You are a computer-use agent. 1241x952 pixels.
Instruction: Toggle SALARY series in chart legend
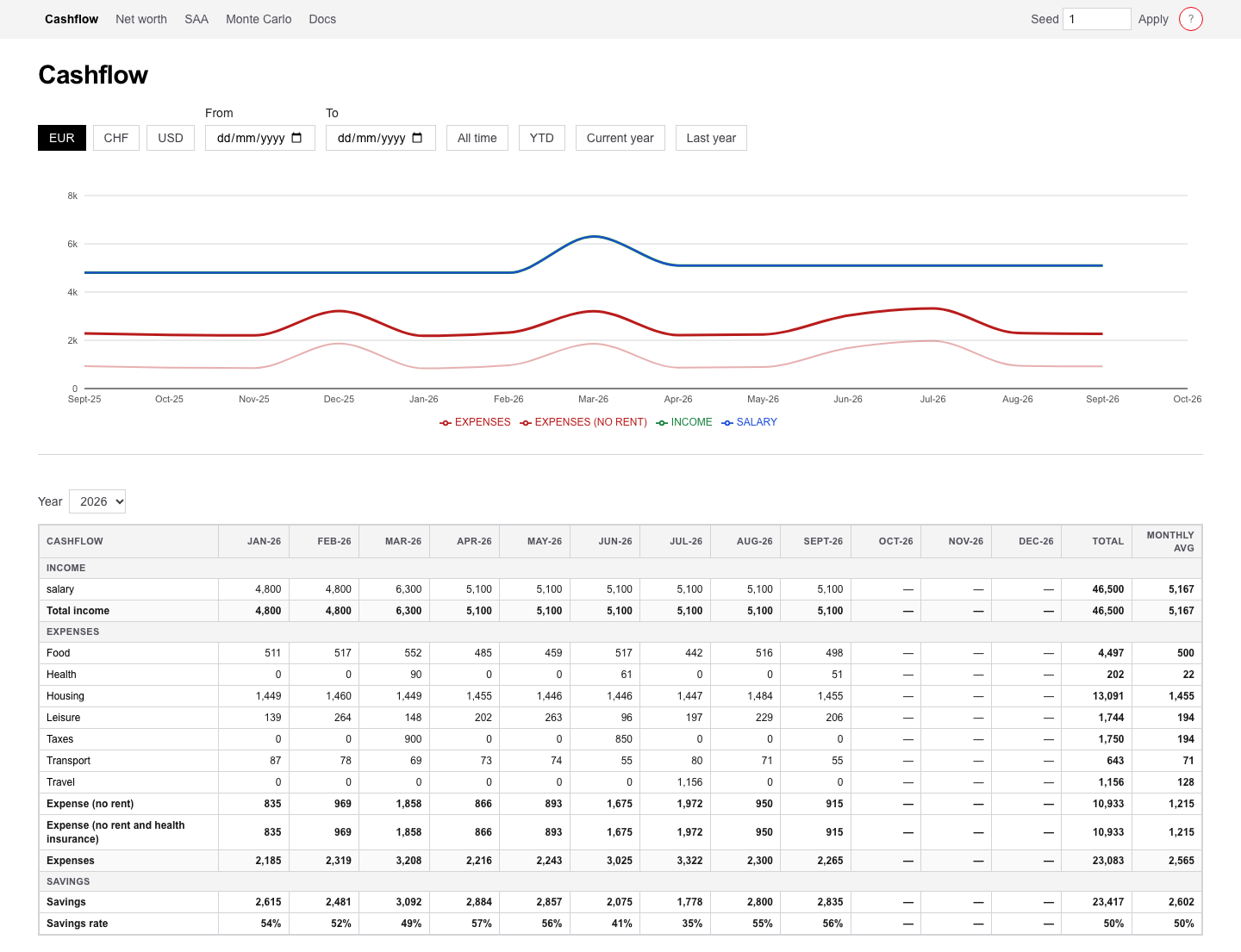pyautogui.click(x=749, y=422)
